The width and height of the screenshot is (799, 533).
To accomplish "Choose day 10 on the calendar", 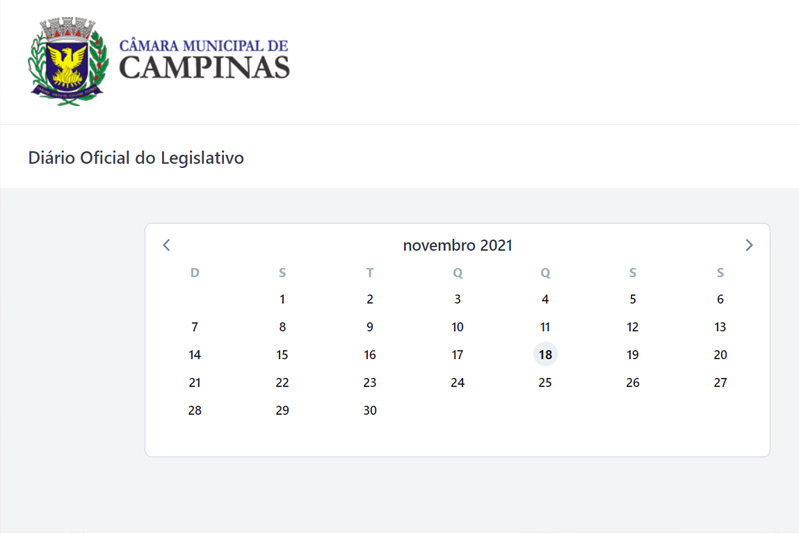I will pos(458,327).
